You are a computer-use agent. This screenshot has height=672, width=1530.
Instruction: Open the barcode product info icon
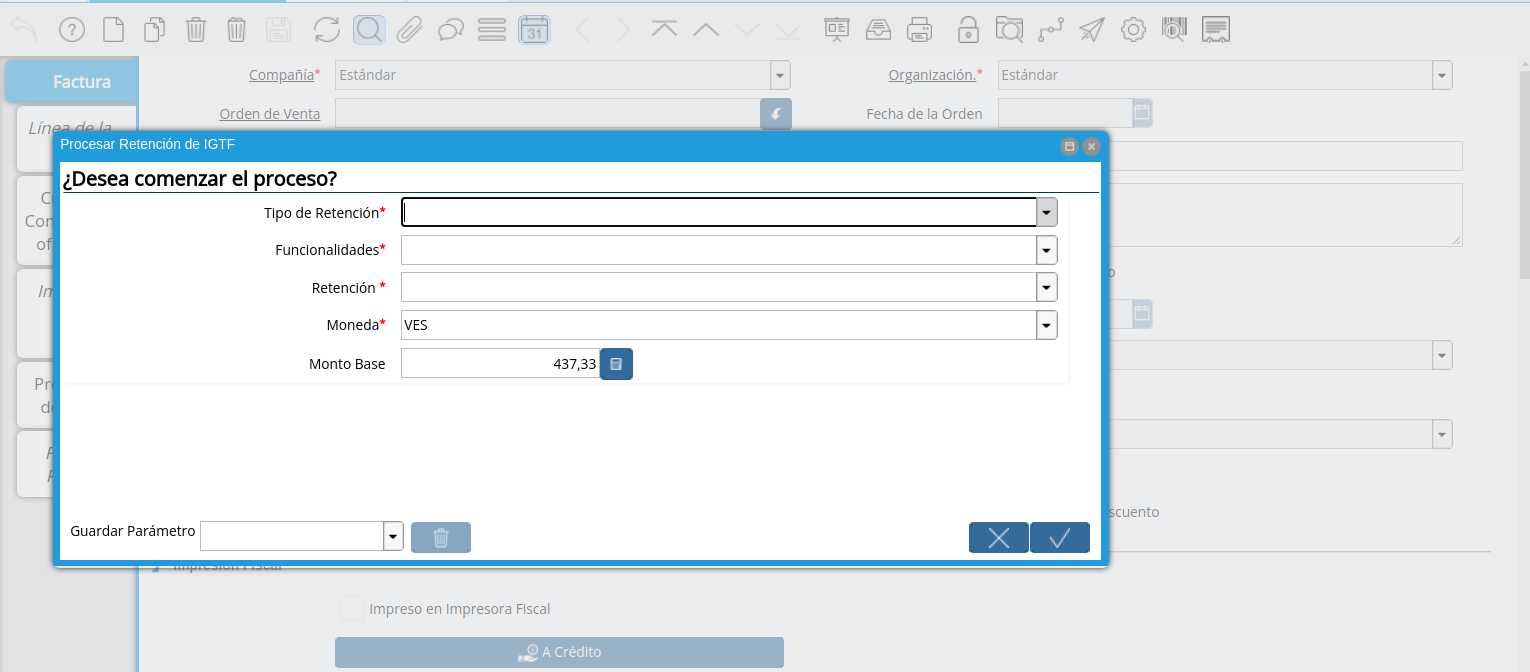[1174, 30]
